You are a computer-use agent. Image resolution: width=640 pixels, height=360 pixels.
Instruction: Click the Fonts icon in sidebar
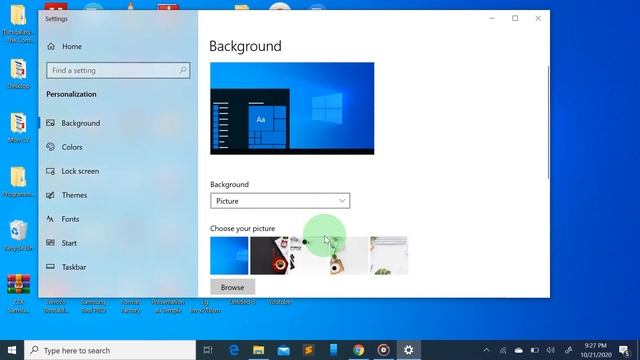tap(51, 219)
